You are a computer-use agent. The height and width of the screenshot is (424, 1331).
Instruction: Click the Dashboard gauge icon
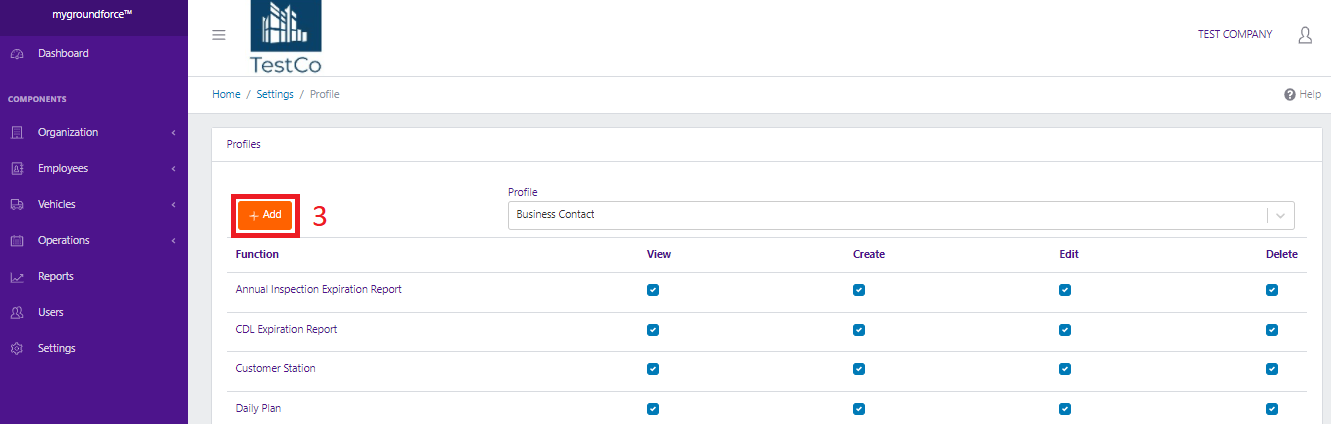point(17,54)
